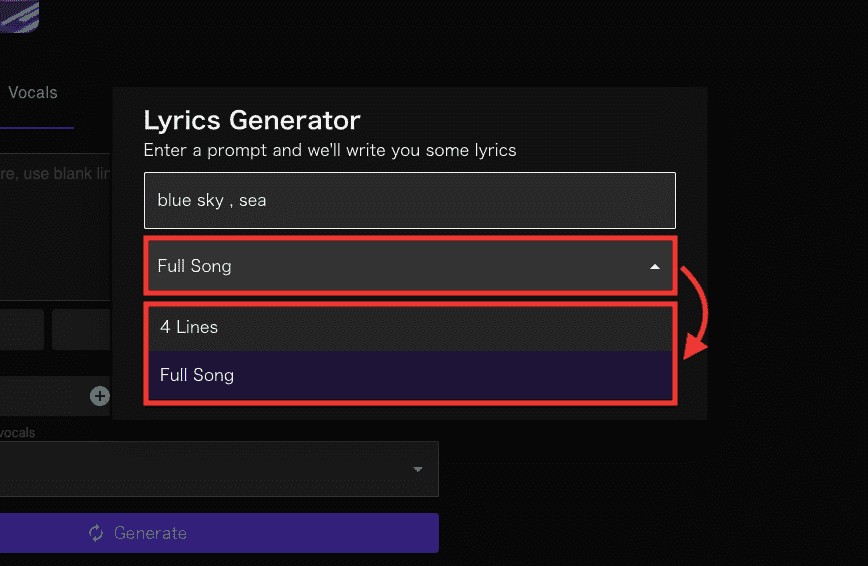The width and height of the screenshot is (868, 566).
Task: Click the second blank box below lyrics area
Action: [x=81, y=330]
